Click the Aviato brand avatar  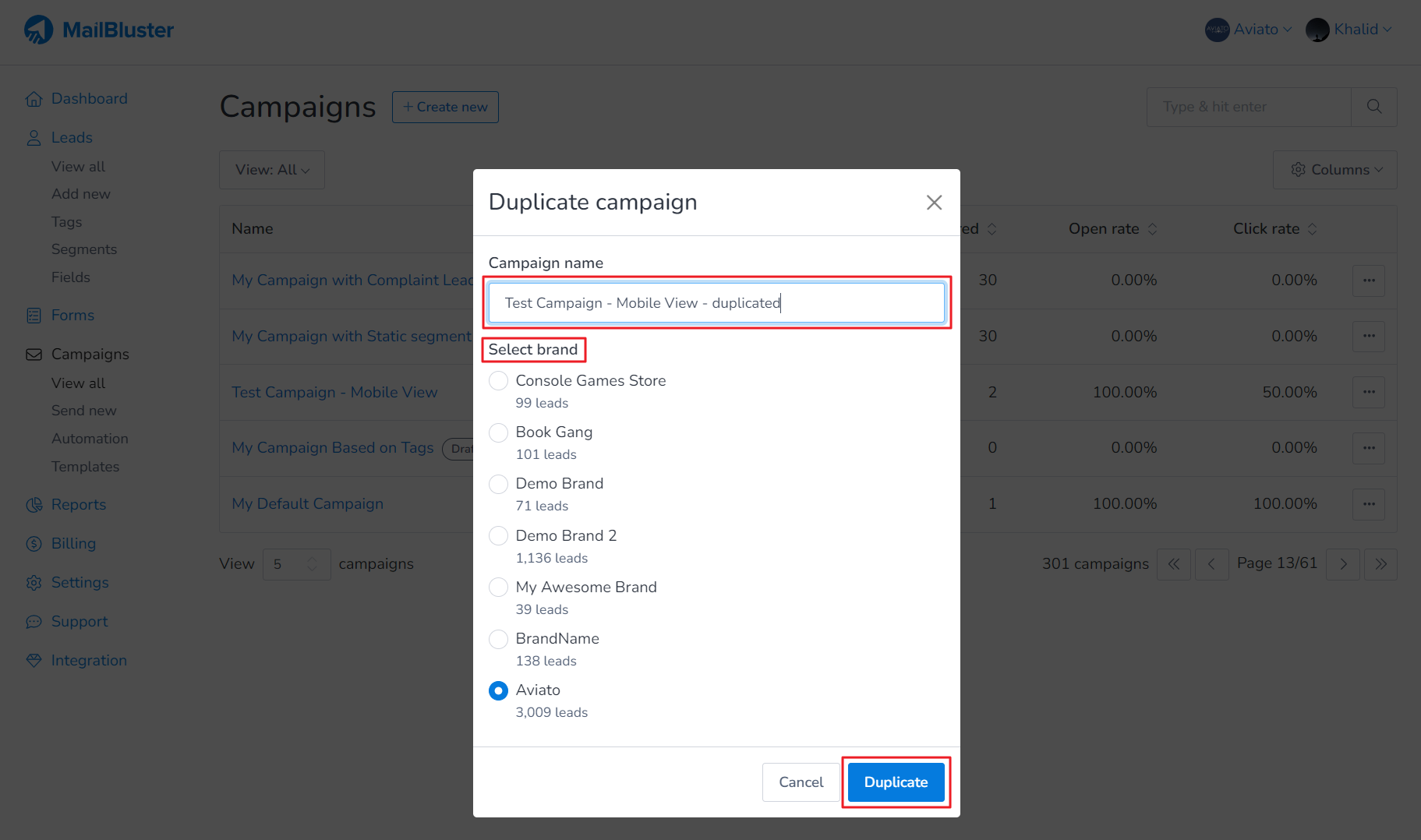tap(1217, 30)
